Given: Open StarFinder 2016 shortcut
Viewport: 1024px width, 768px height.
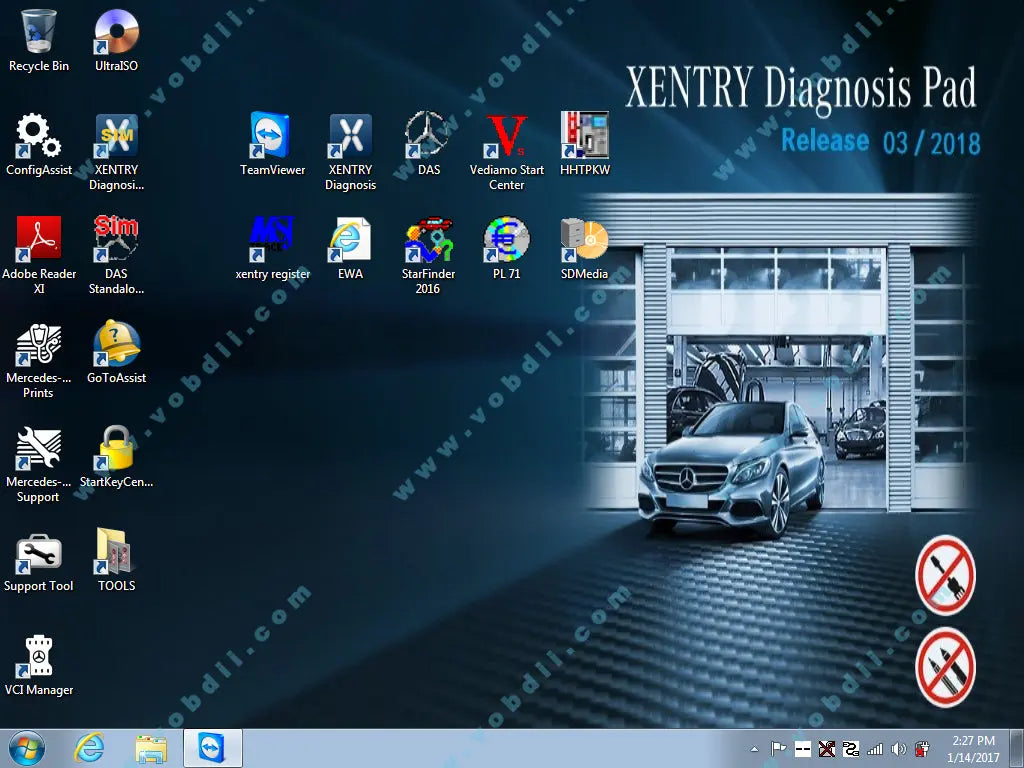Looking at the screenshot, I should pyautogui.click(x=428, y=241).
